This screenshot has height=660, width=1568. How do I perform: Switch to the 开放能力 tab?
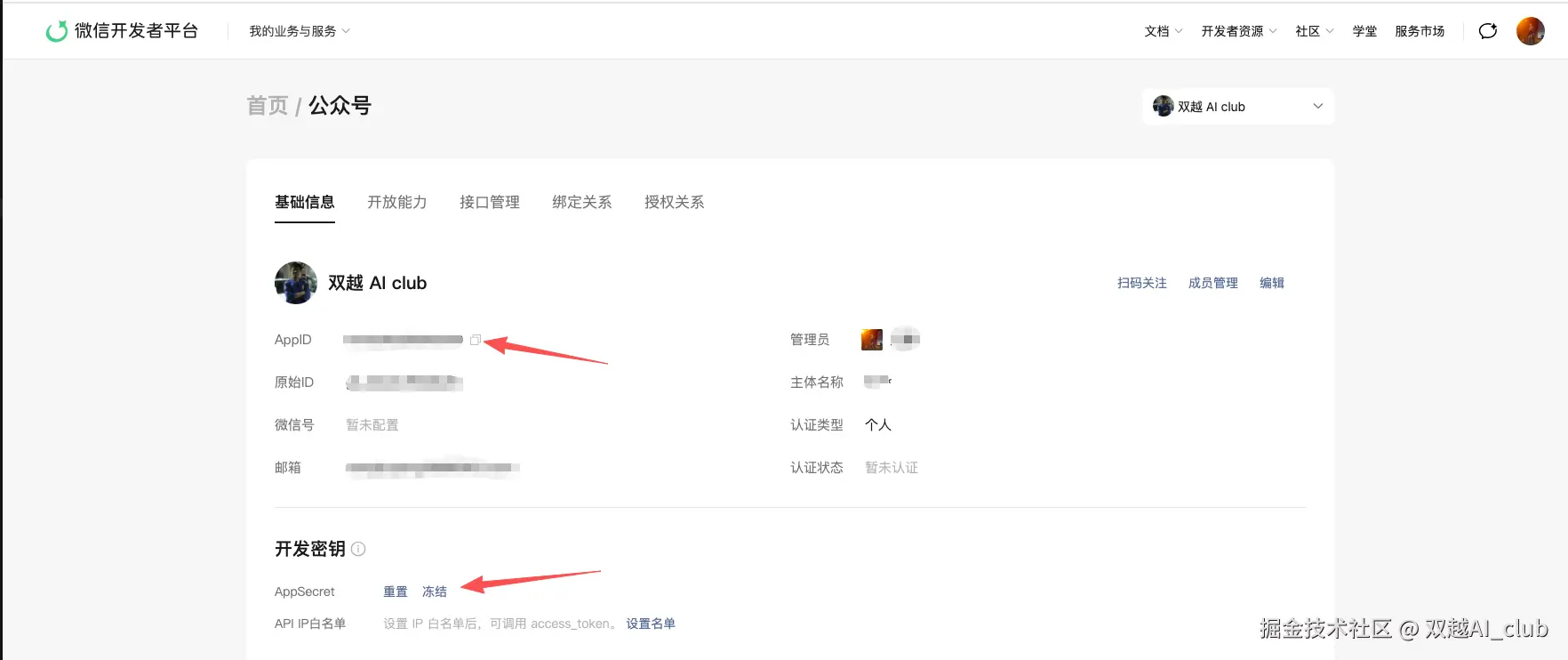pyautogui.click(x=397, y=203)
